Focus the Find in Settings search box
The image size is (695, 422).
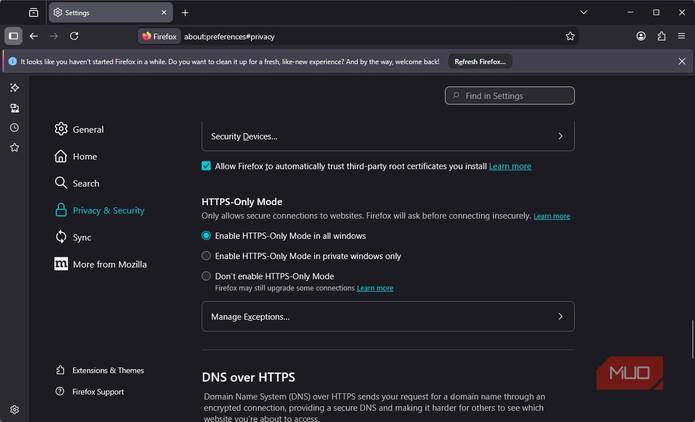(510, 96)
